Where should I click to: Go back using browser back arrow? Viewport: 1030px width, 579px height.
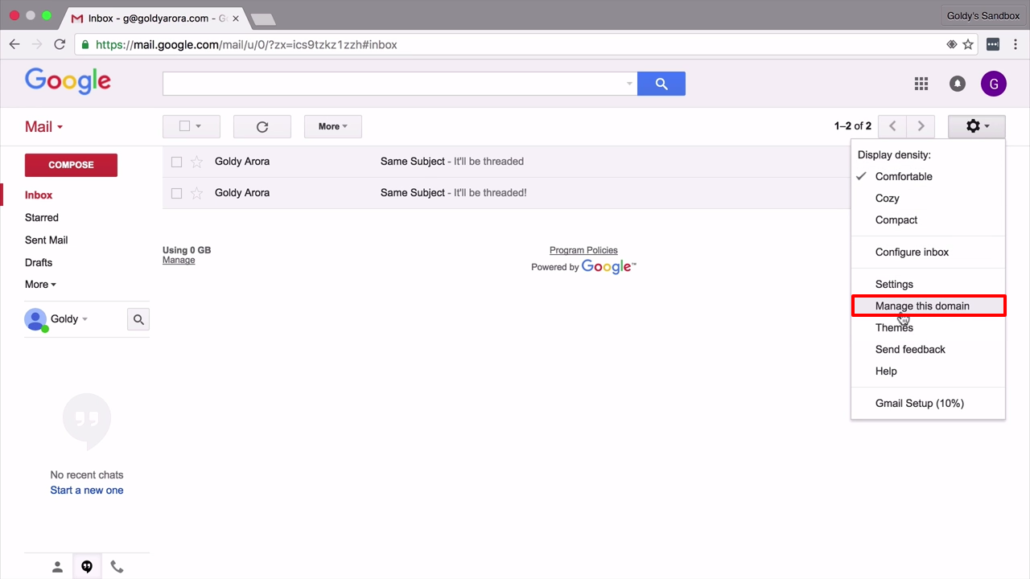coord(14,45)
